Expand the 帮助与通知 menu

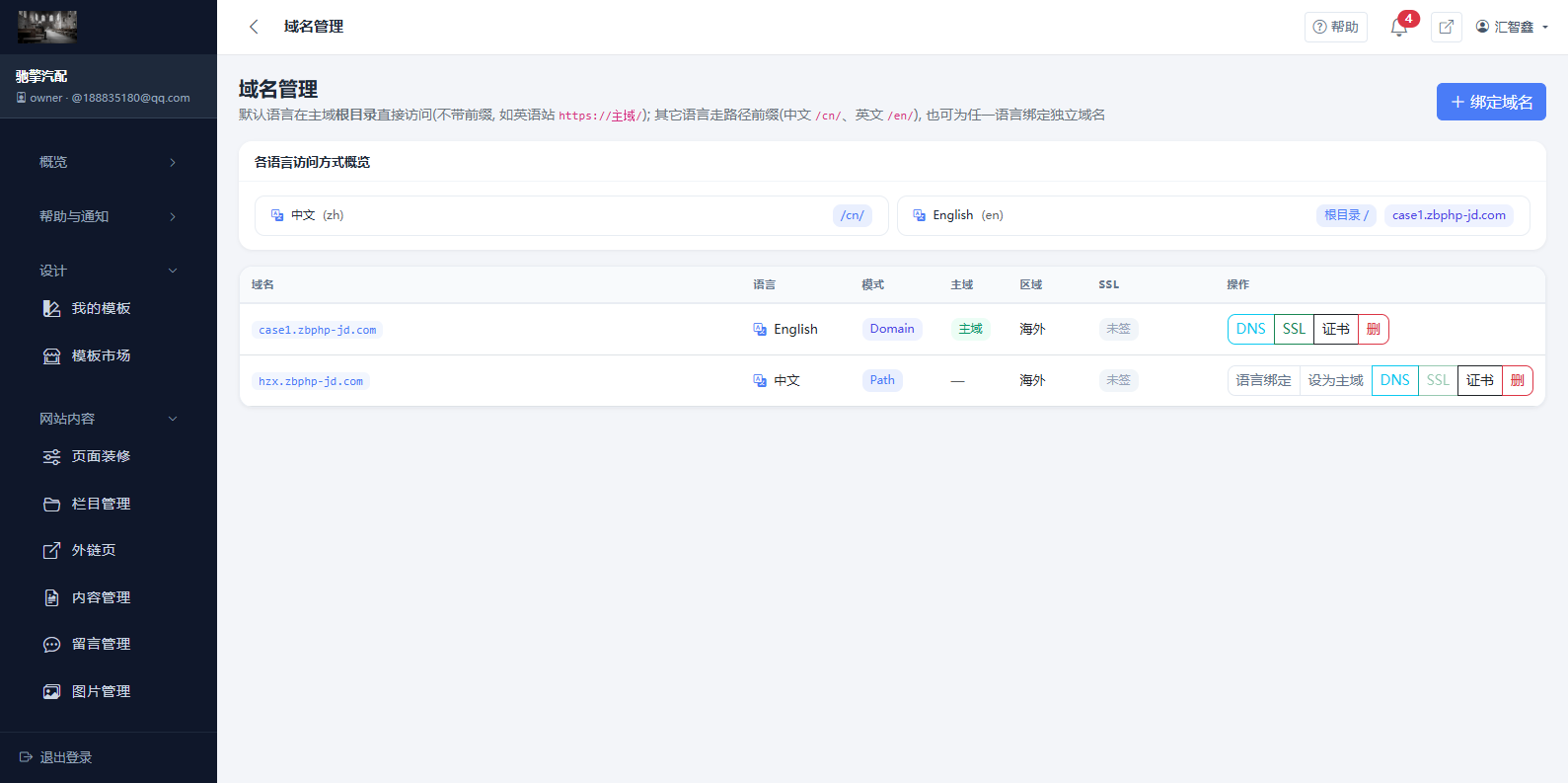(109, 216)
